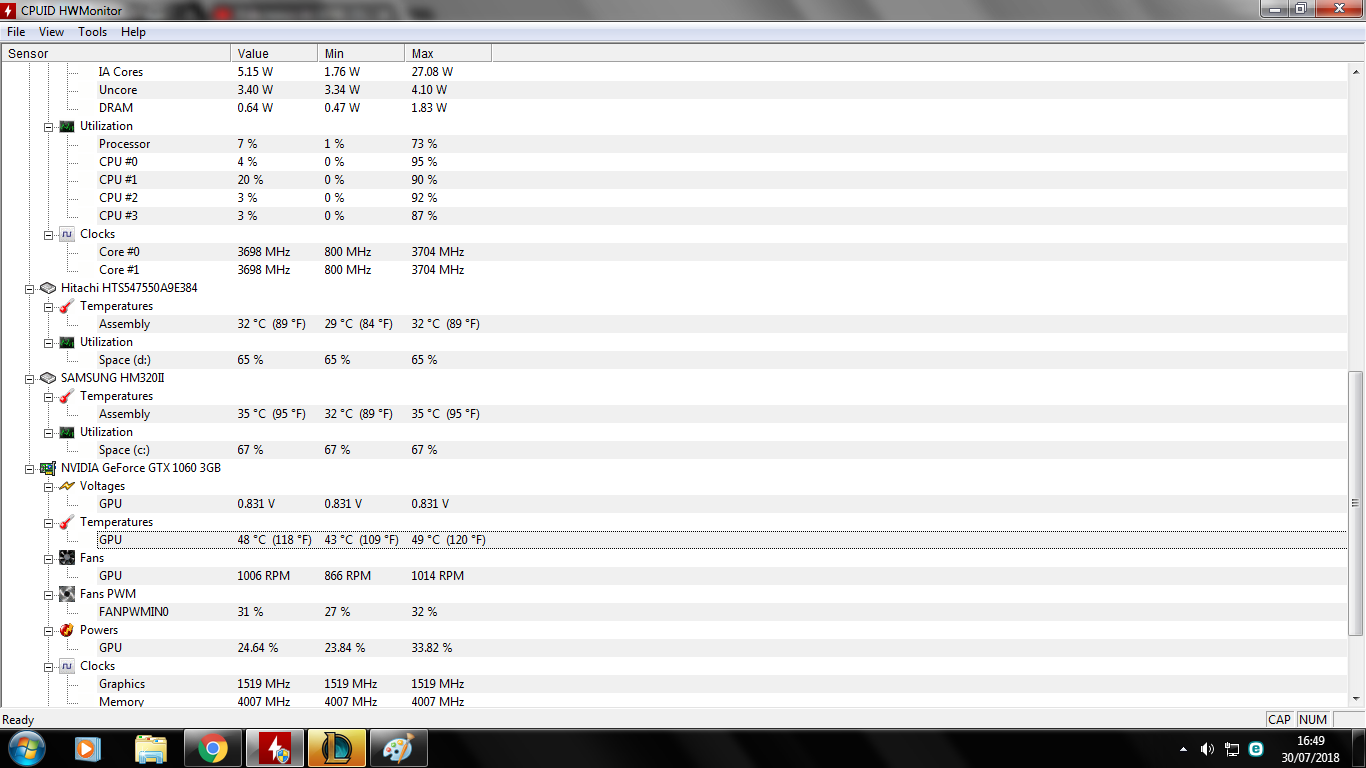Click the Hitachi Utilization icon
The image size is (1366, 768).
(67, 342)
